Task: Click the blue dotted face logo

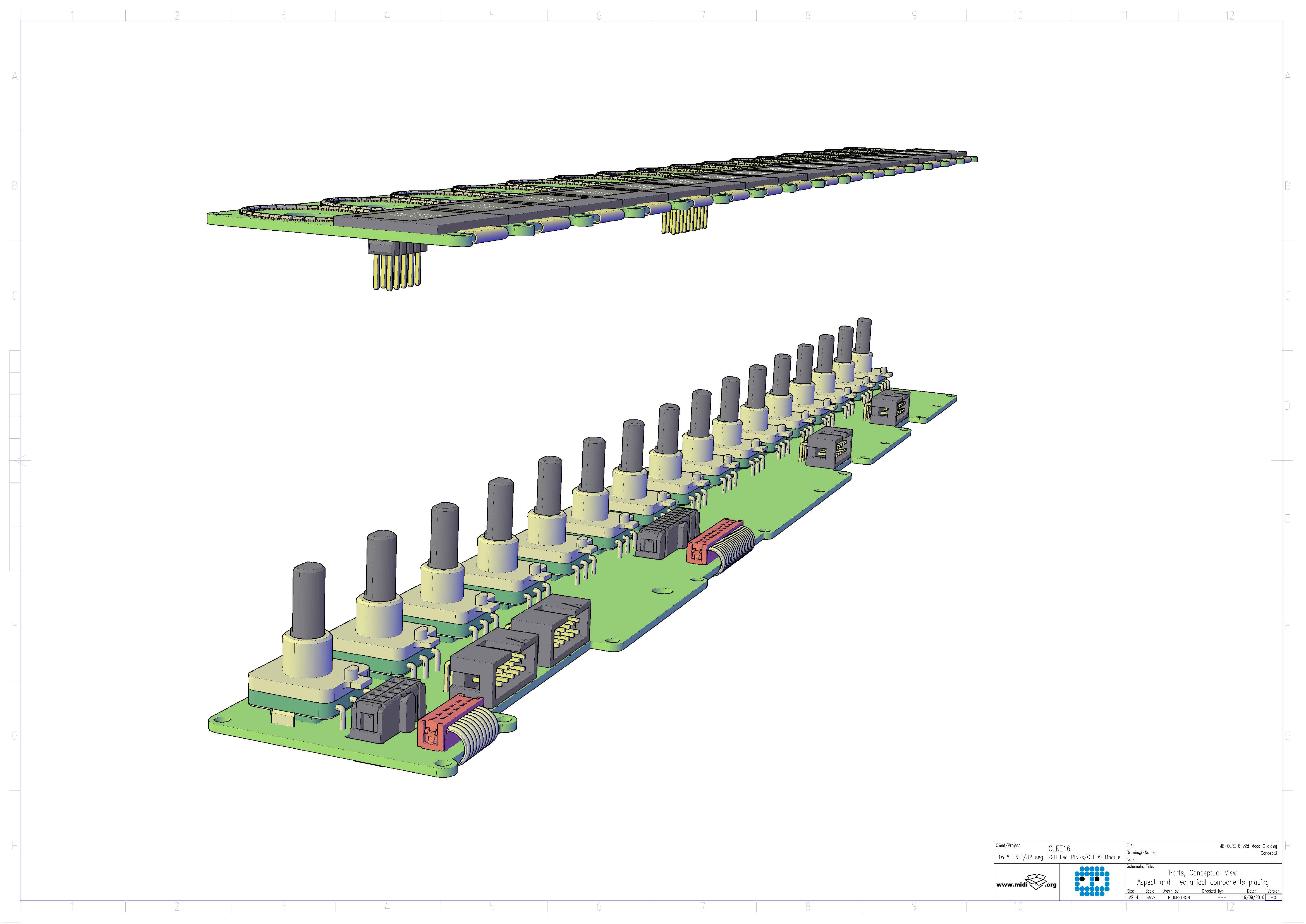Action: click(x=1092, y=881)
